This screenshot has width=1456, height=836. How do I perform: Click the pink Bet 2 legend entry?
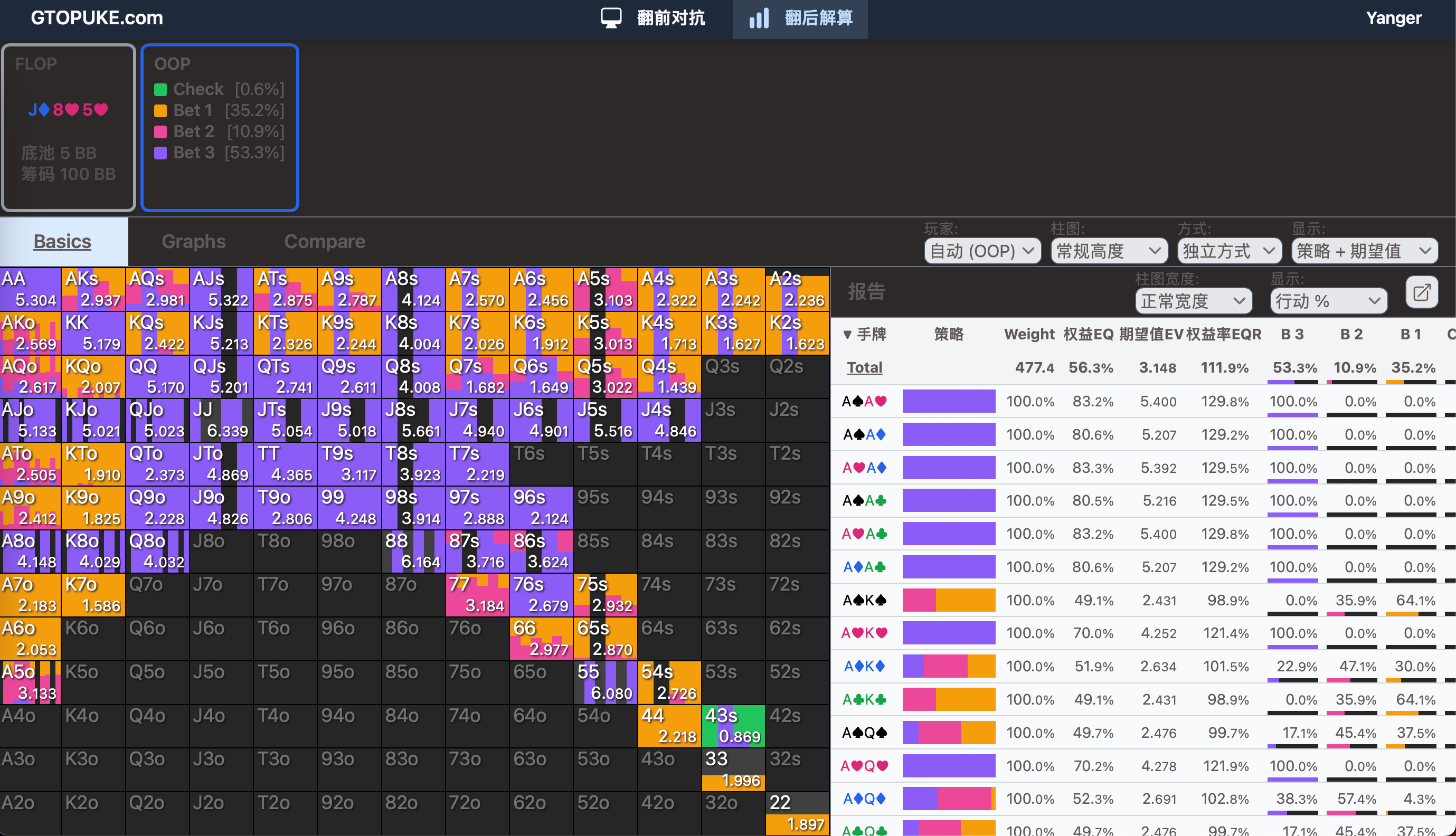219,131
